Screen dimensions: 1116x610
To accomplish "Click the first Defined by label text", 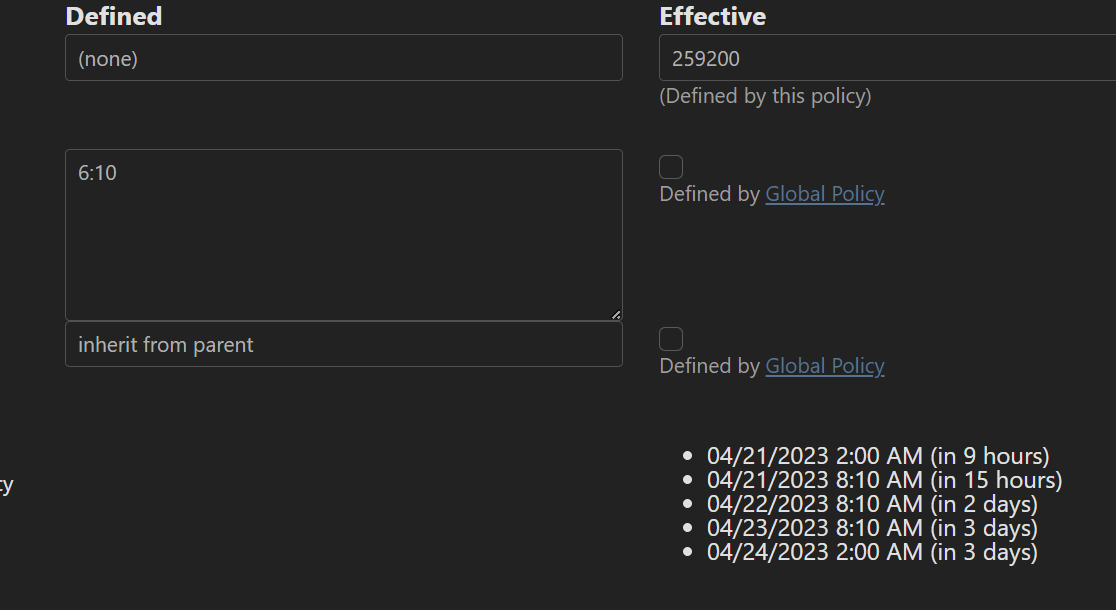I will pos(708,193).
